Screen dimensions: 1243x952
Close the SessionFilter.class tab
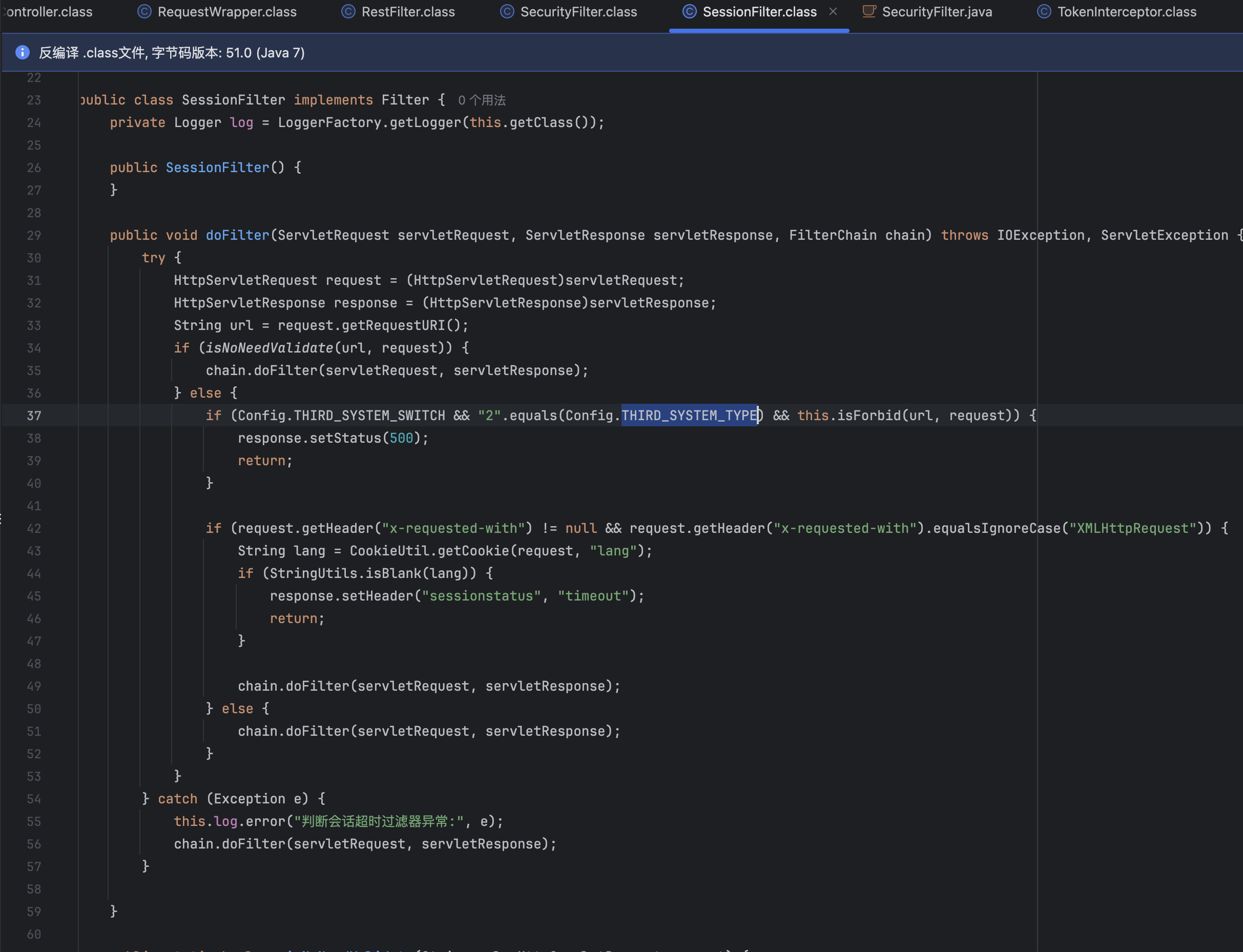(x=833, y=12)
